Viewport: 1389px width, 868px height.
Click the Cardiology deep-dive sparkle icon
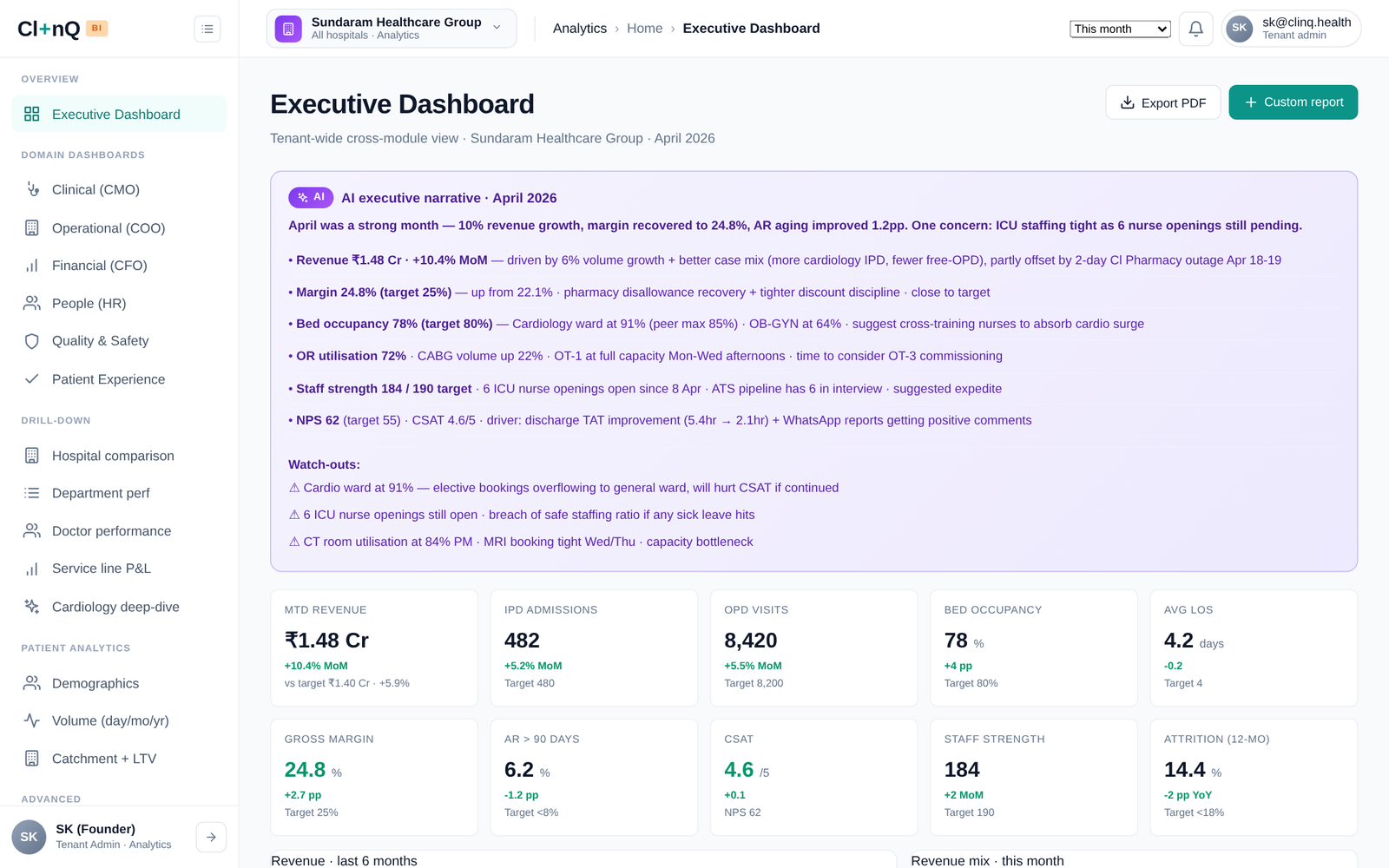[32, 607]
